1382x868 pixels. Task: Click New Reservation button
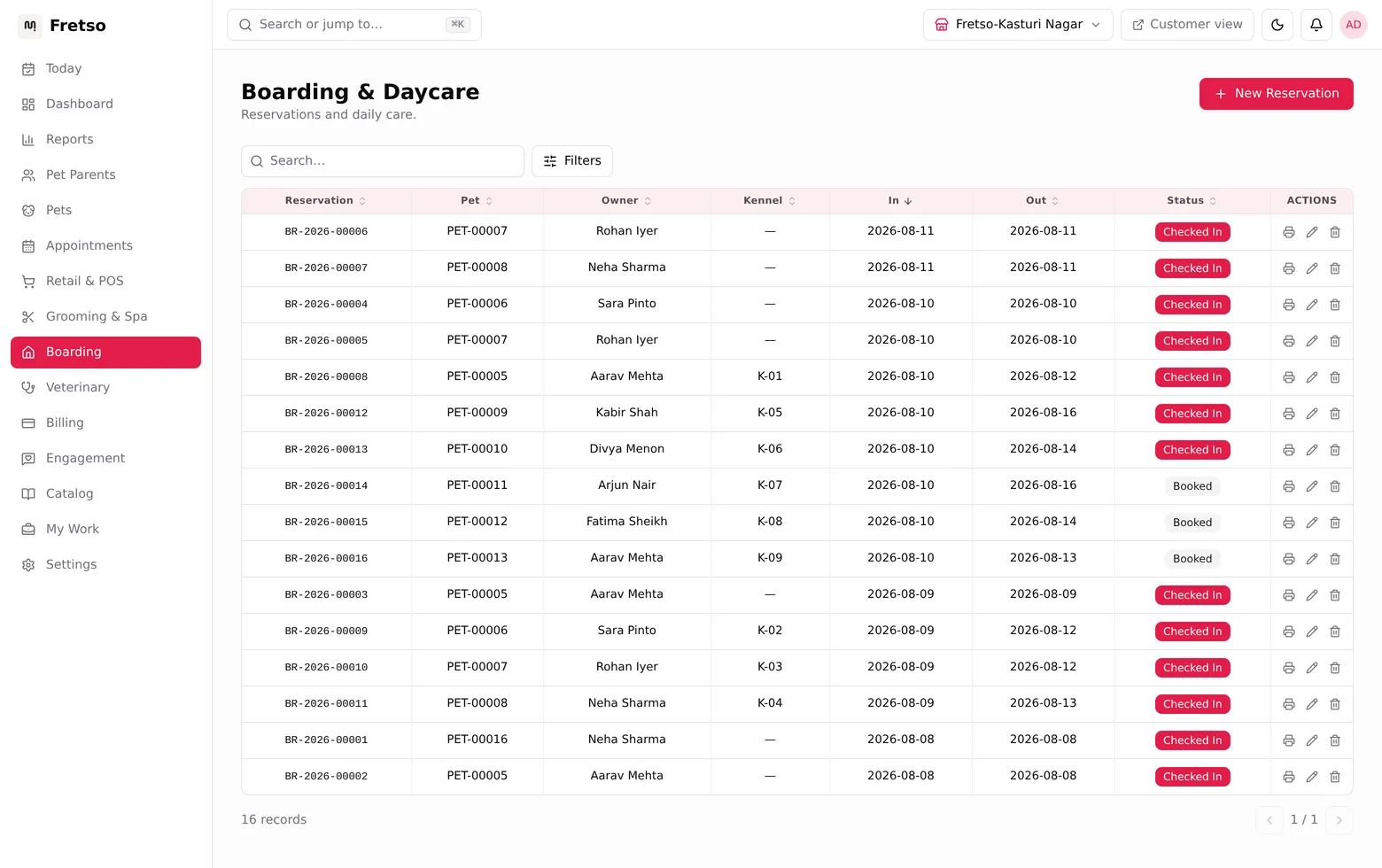[x=1276, y=94]
